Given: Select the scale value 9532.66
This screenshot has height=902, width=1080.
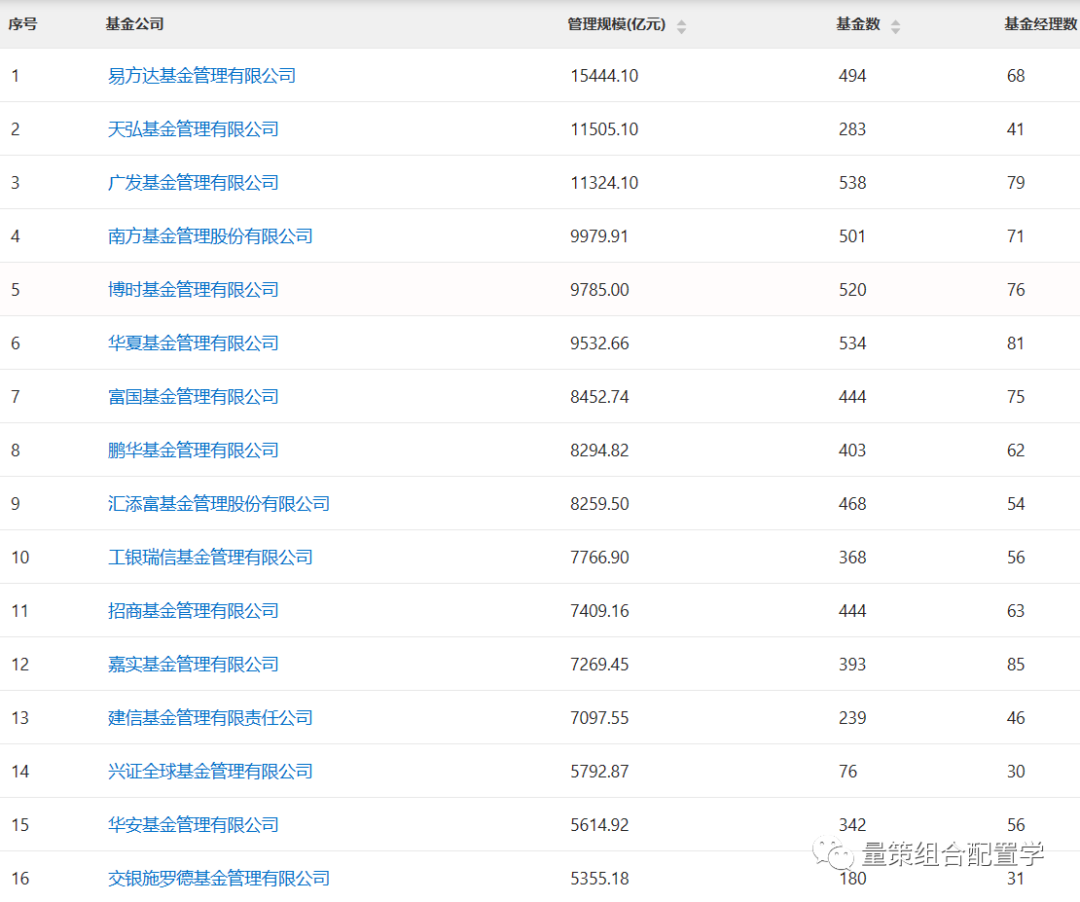Looking at the screenshot, I should (599, 344).
